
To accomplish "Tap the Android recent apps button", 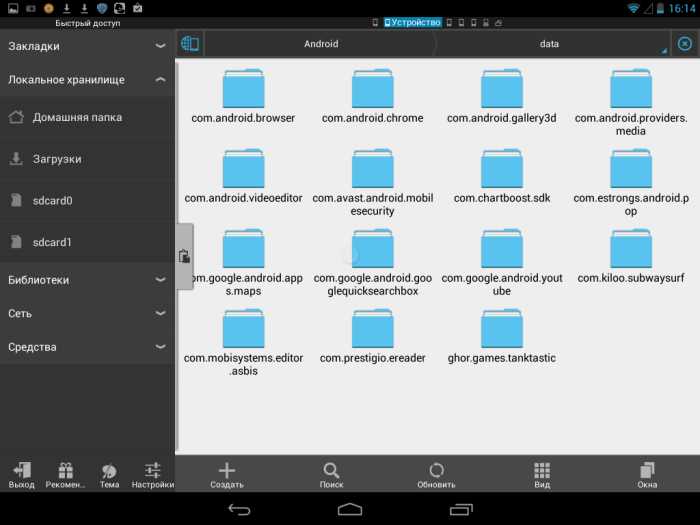I will pyautogui.click(x=461, y=509).
